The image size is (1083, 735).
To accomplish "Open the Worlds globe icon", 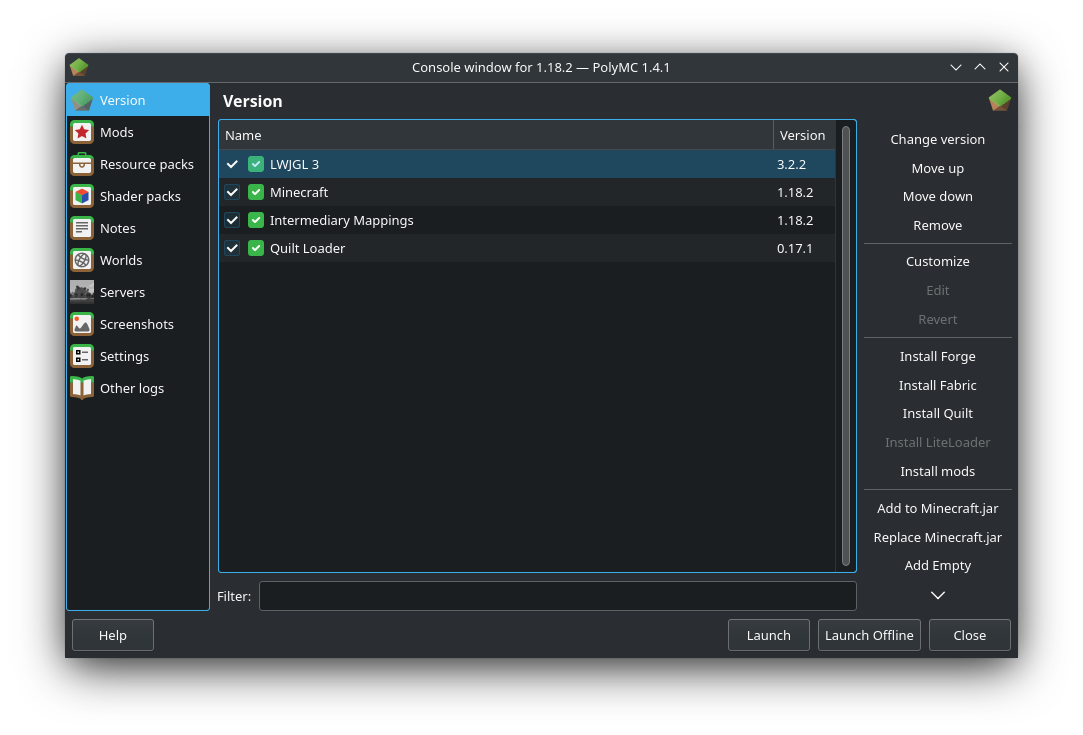I will coord(82,260).
